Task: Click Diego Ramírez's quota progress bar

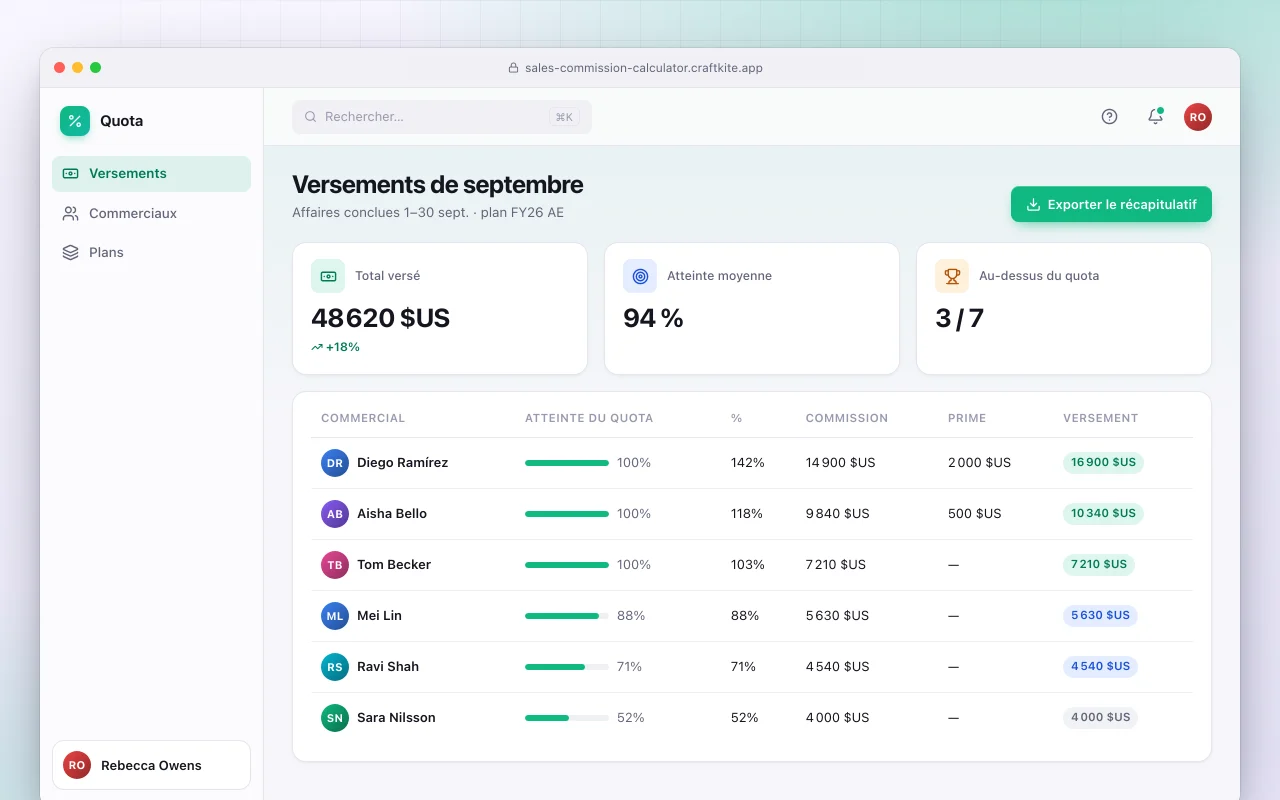Action: tap(567, 463)
